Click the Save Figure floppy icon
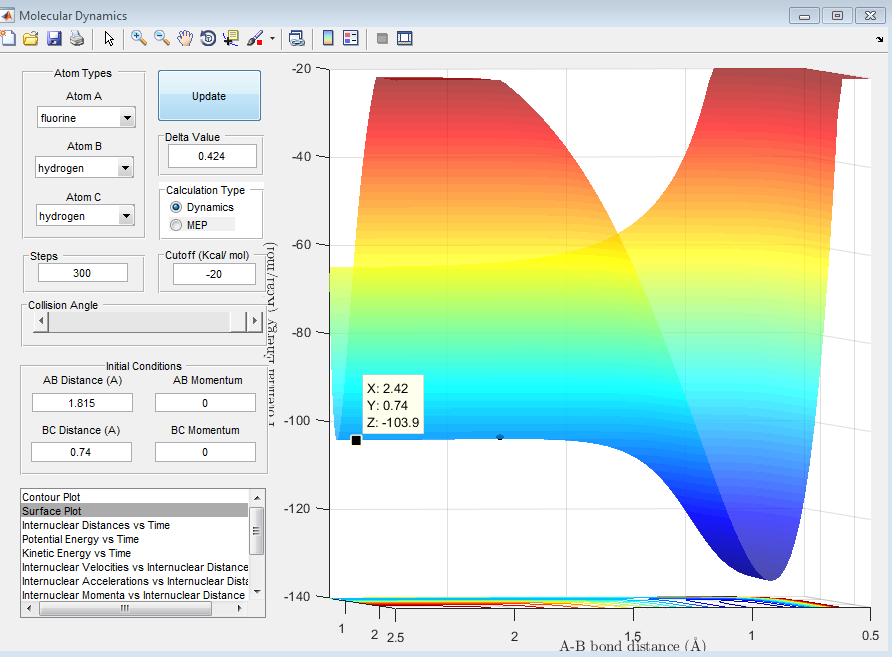The image size is (892, 657). 54,39
